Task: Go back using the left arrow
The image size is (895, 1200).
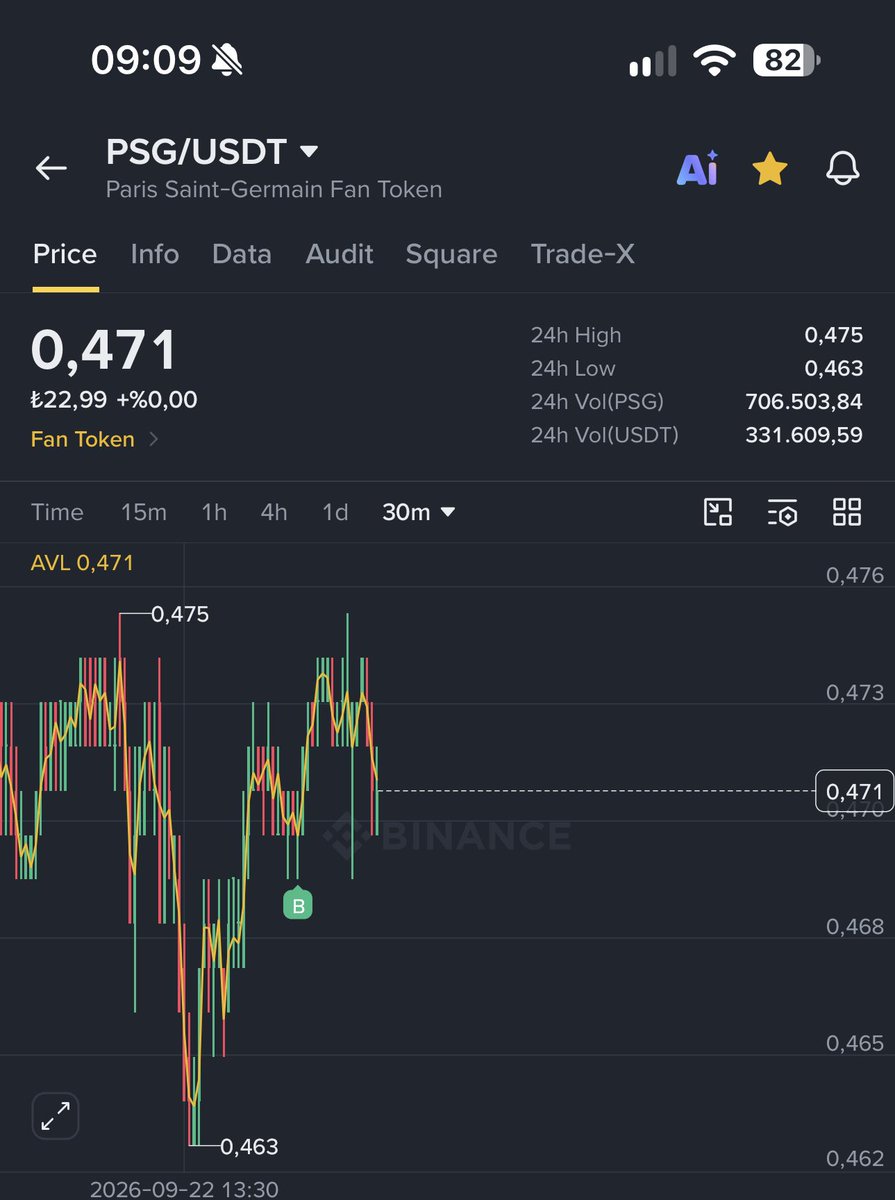Action: click(51, 168)
